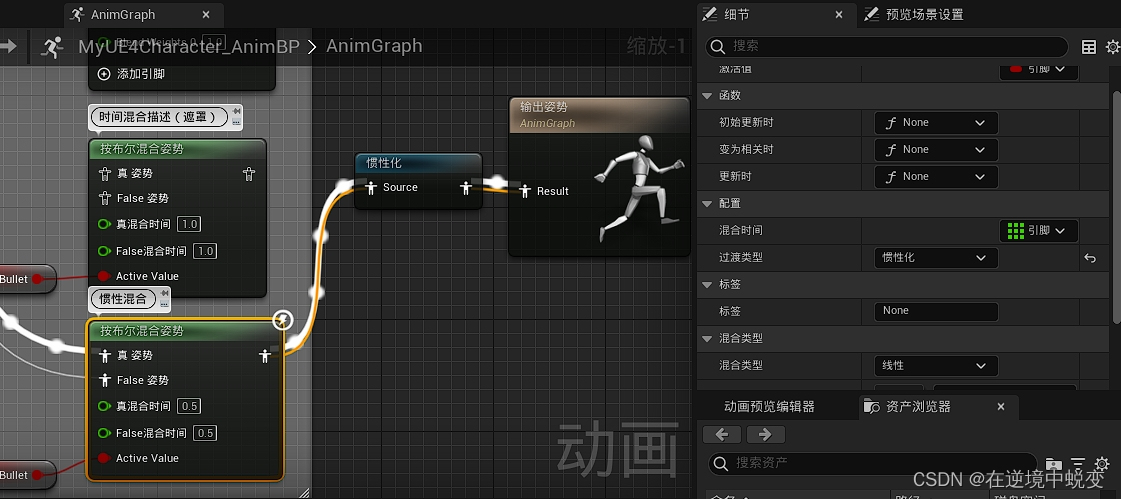Click the False 姿势 pin on upper blend node
The image size is (1121, 499).
[x=104, y=198]
